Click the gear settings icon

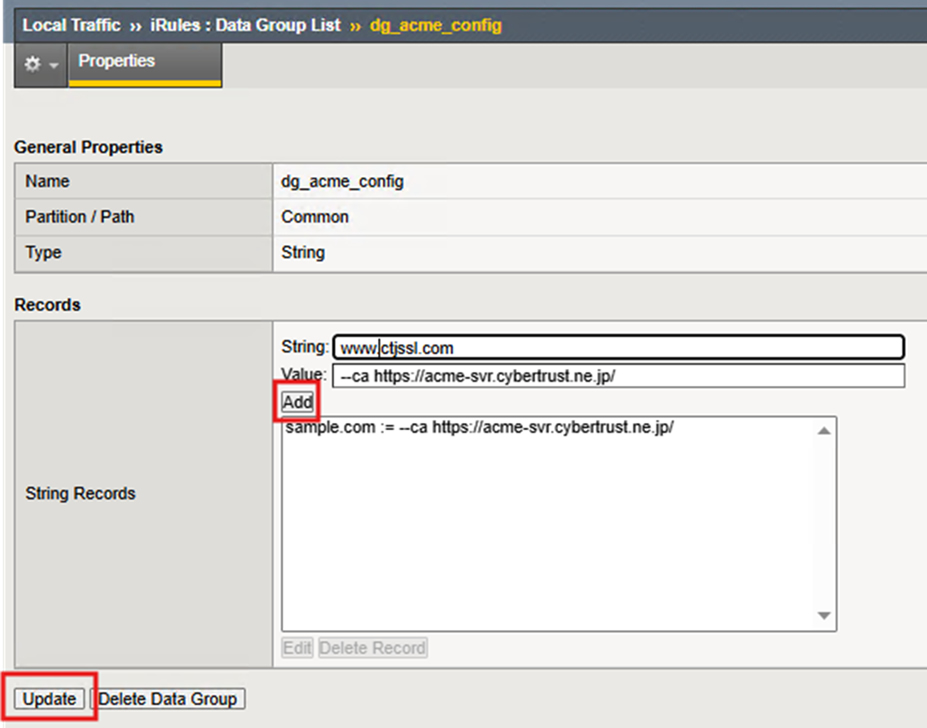(32, 63)
